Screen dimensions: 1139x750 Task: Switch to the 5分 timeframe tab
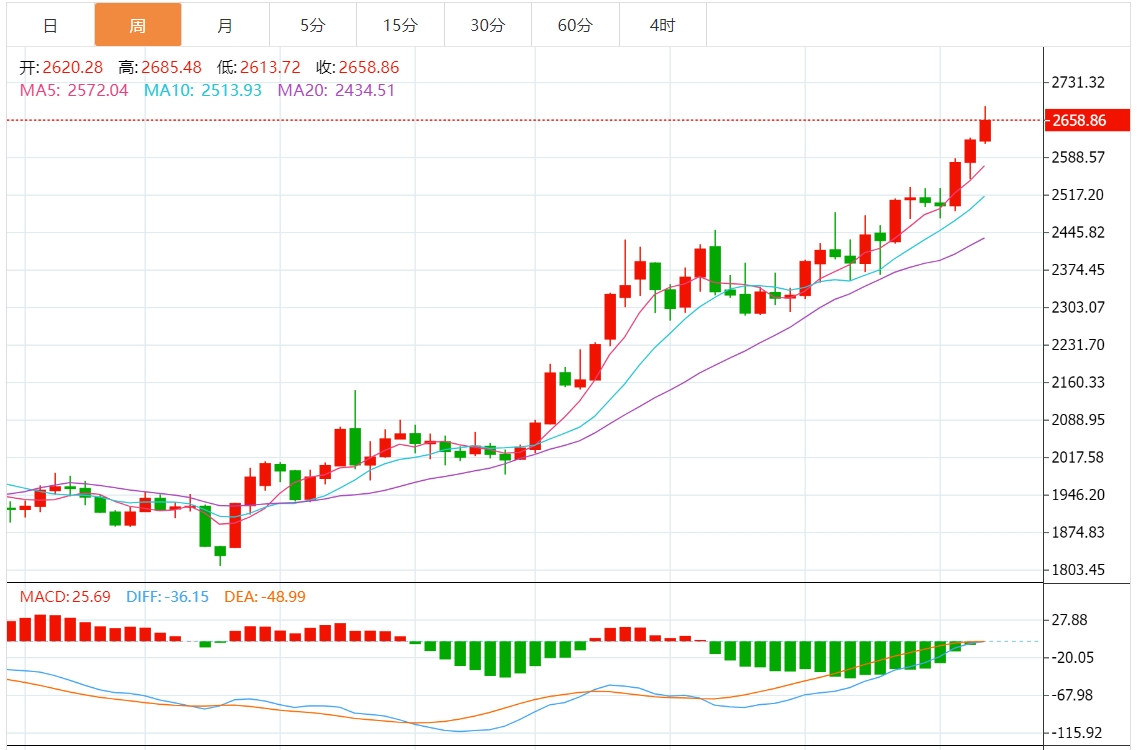312,25
